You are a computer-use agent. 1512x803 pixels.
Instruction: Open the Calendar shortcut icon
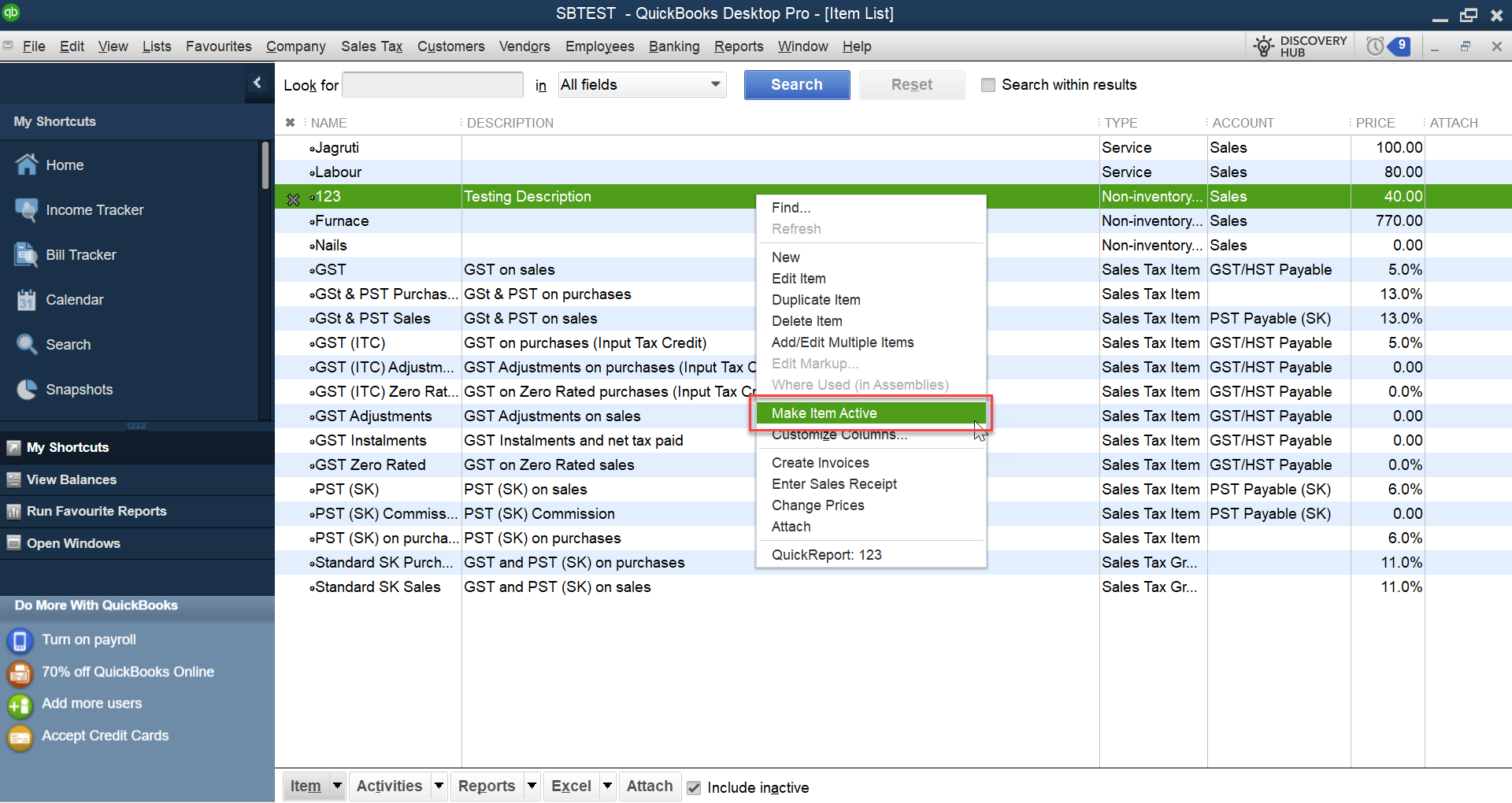point(27,299)
